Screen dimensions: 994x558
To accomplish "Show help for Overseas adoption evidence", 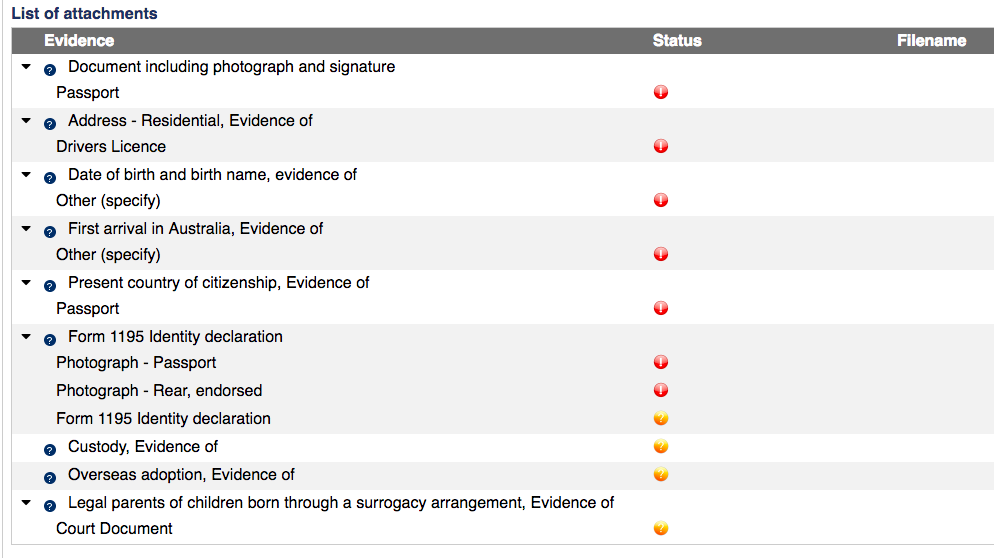I will [50, 477].
